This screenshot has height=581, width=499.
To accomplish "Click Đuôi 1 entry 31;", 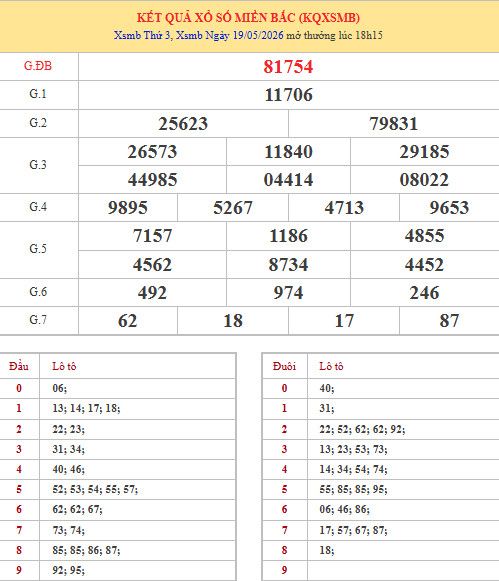I will 327,408.
